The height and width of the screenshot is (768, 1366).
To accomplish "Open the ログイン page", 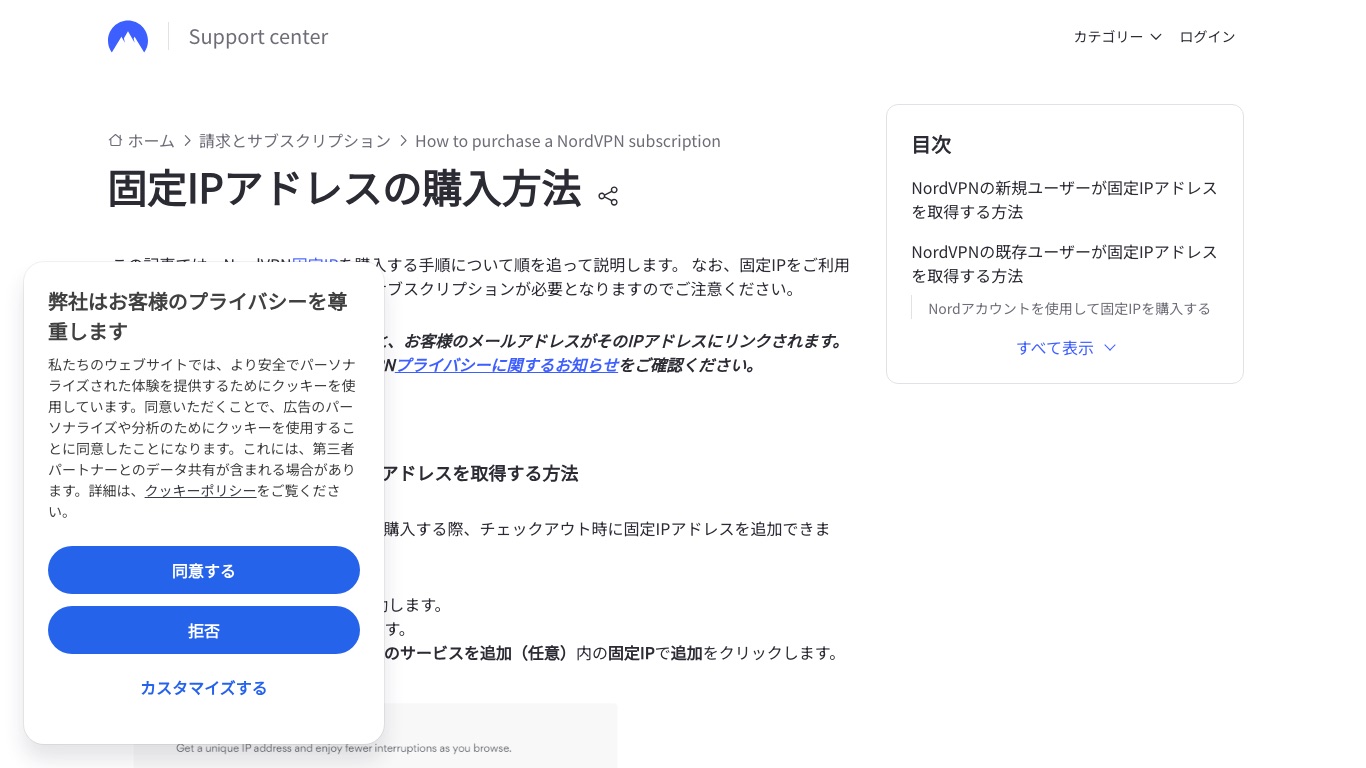I will pos(1207,37).
